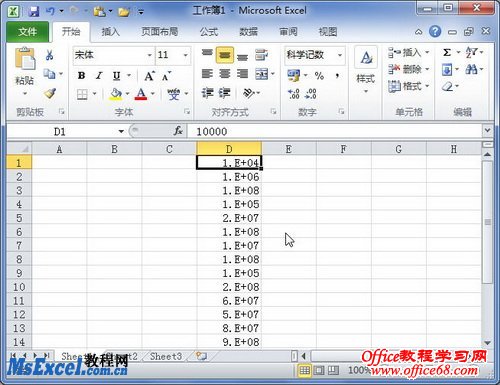Click the phonetic guide 文 icon
The height and width of the screenshot is (385, 500).
coord(174,94)
